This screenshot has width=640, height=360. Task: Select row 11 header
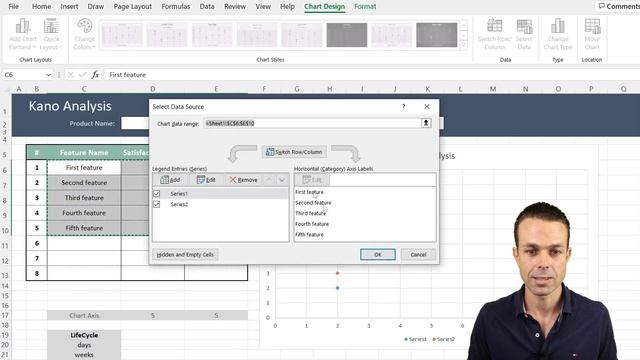point(5,246)
